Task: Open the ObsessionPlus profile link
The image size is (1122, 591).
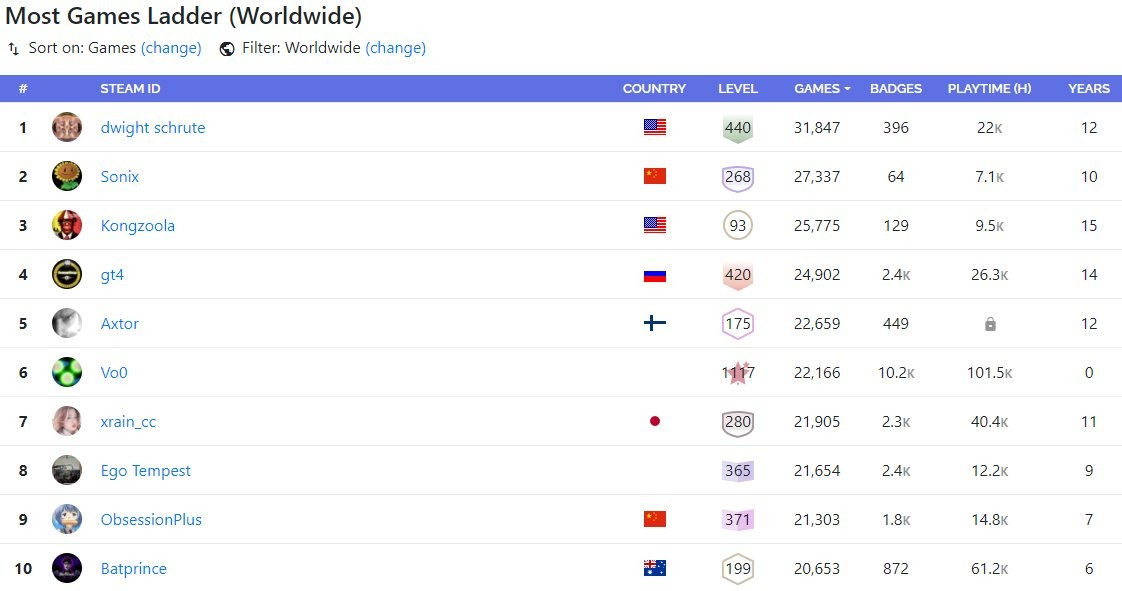Action: click(x=151, y=519)
